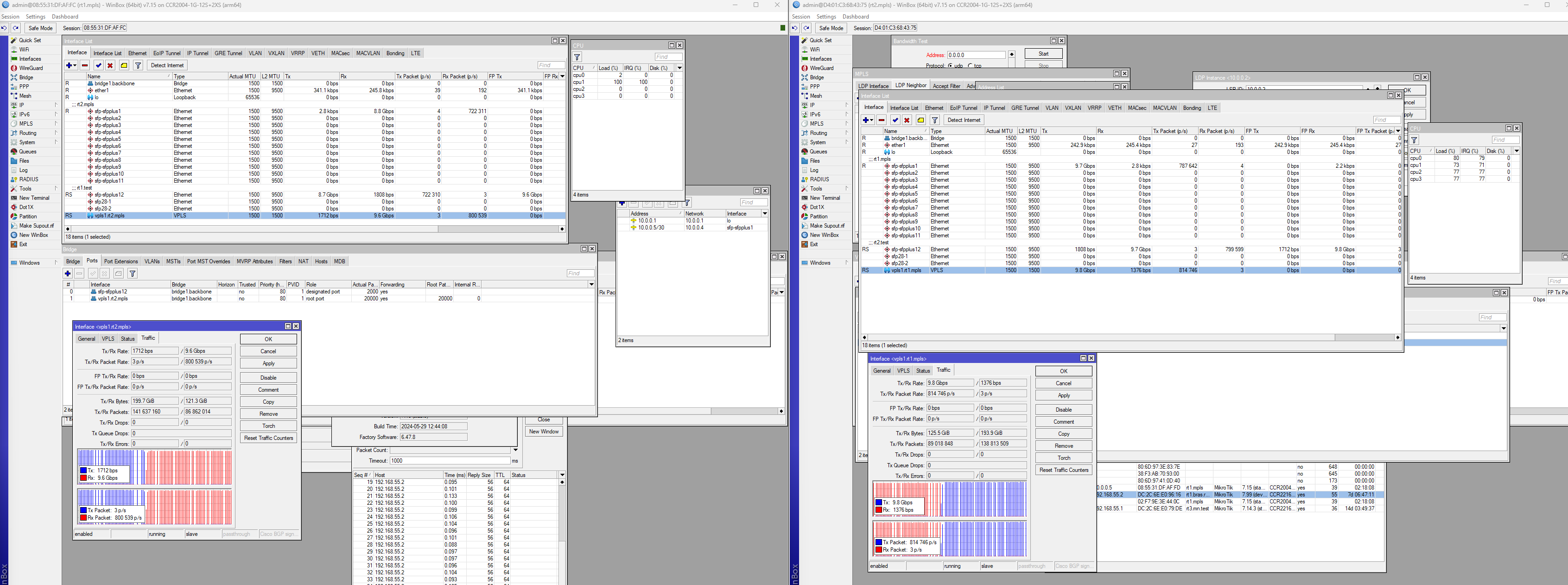Click blue checkmark Enable icon in right rt2.mpls Interface List
This screenshot has width=1568, height=585.
(x=895, y=120)
